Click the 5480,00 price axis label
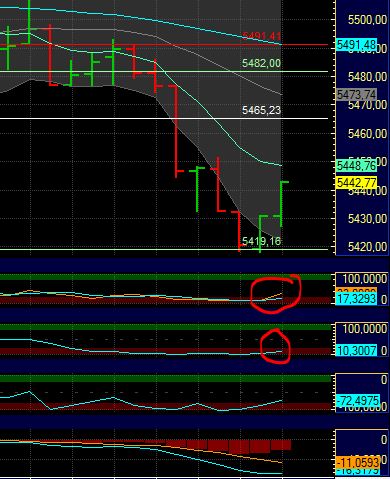Image resolution: width=390 pixels, height=479 pixels. pyautogui.click(x=367, y=77)
